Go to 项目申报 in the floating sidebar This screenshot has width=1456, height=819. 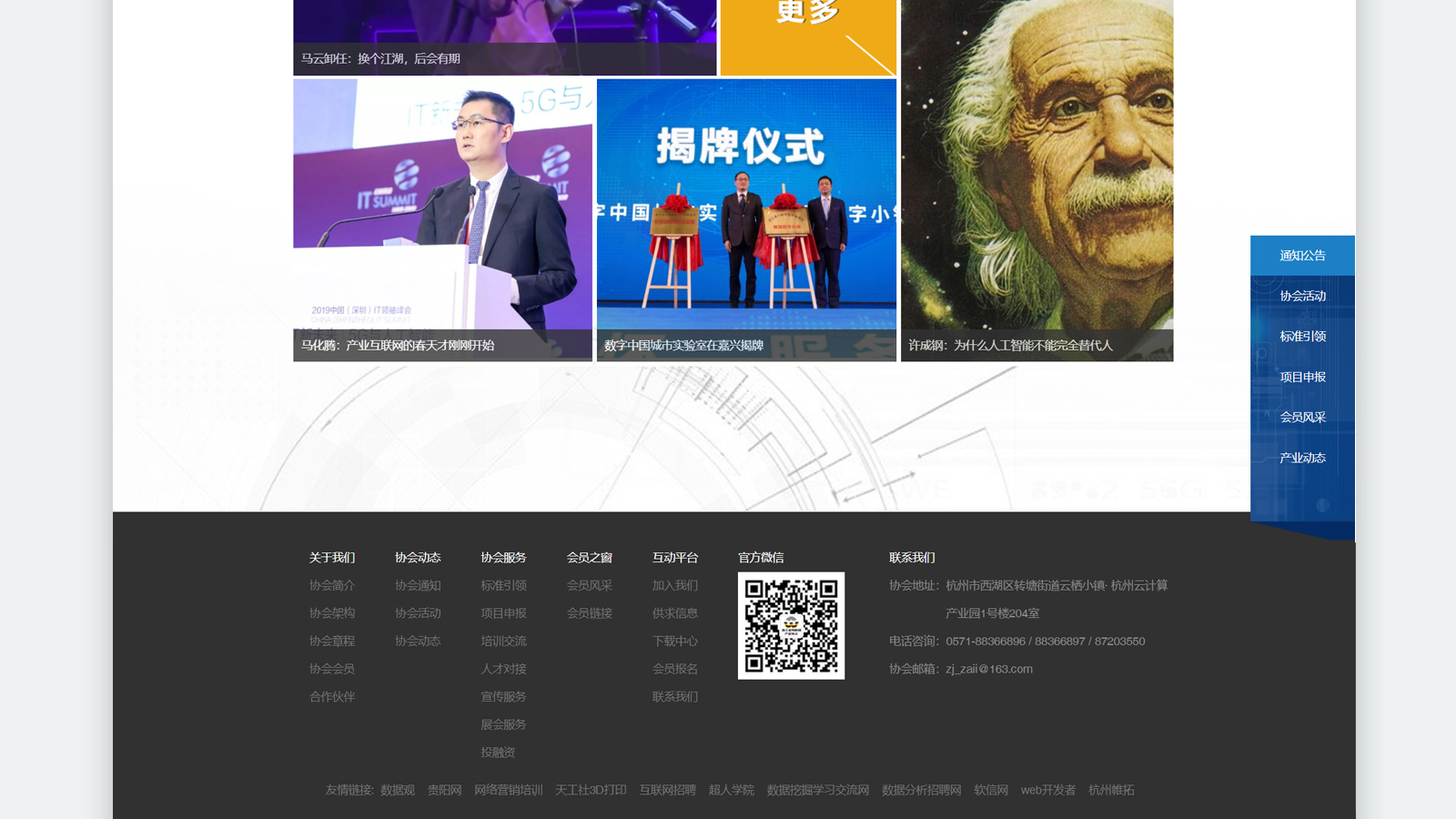click(x=1302, y=377)
